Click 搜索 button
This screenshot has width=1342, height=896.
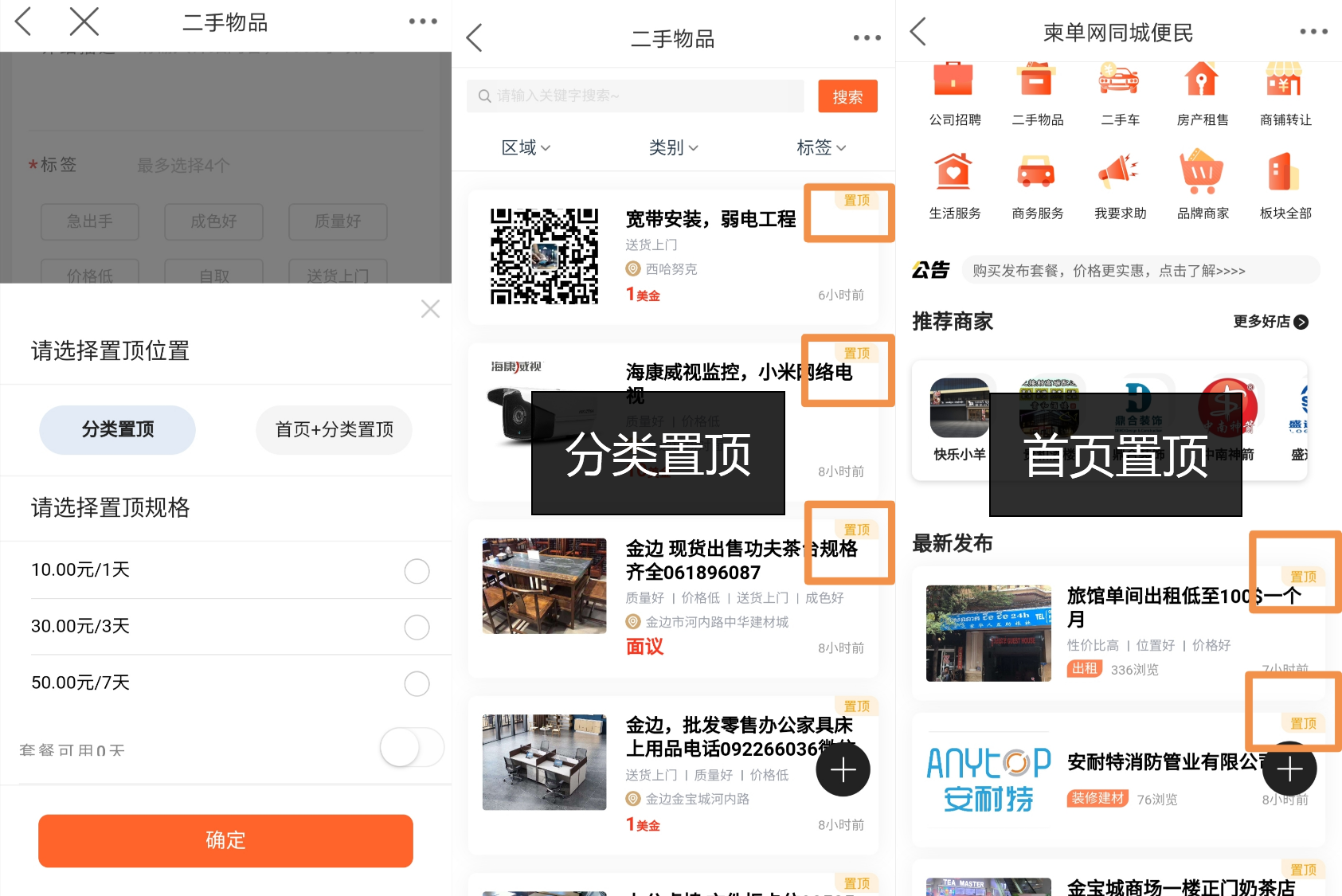click(847, 96)
